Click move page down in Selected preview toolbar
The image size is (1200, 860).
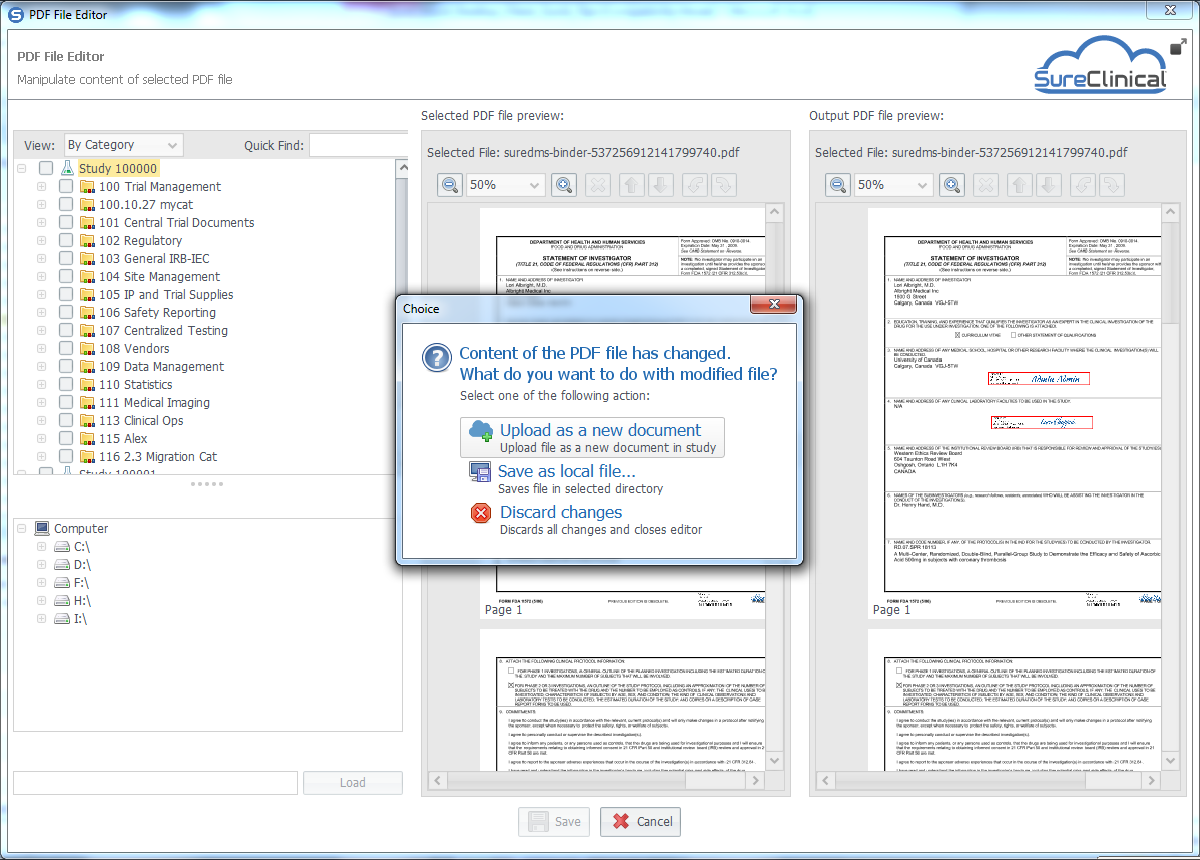coord(660,185)
